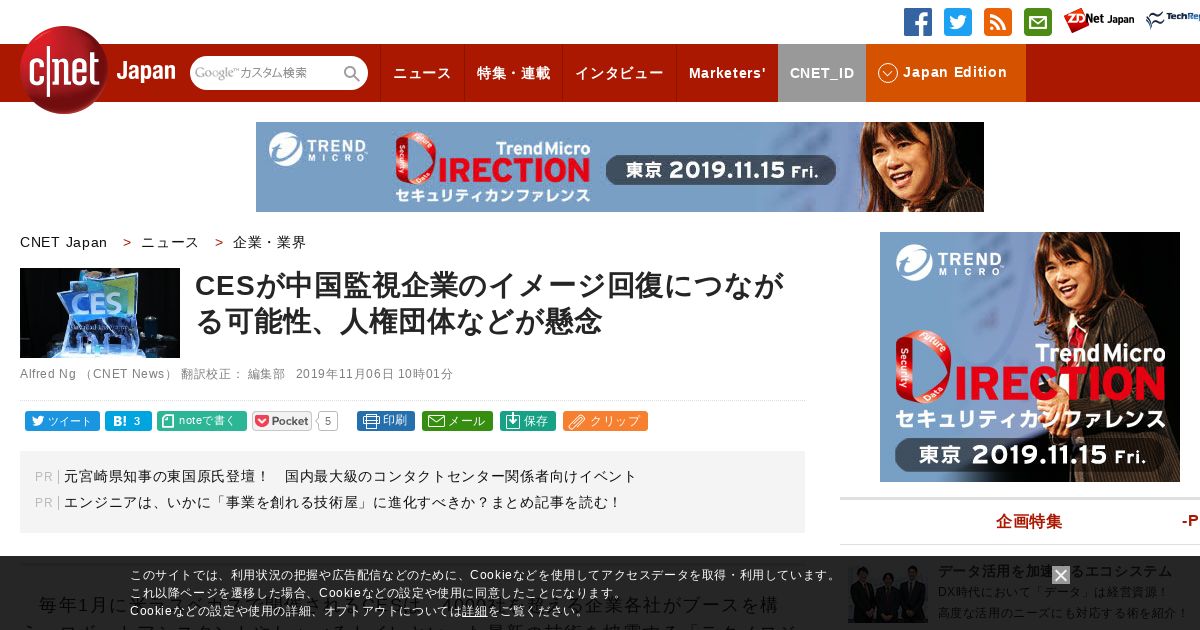Send article via メール button
The image size is (1200, 630).
pos(457,421)
